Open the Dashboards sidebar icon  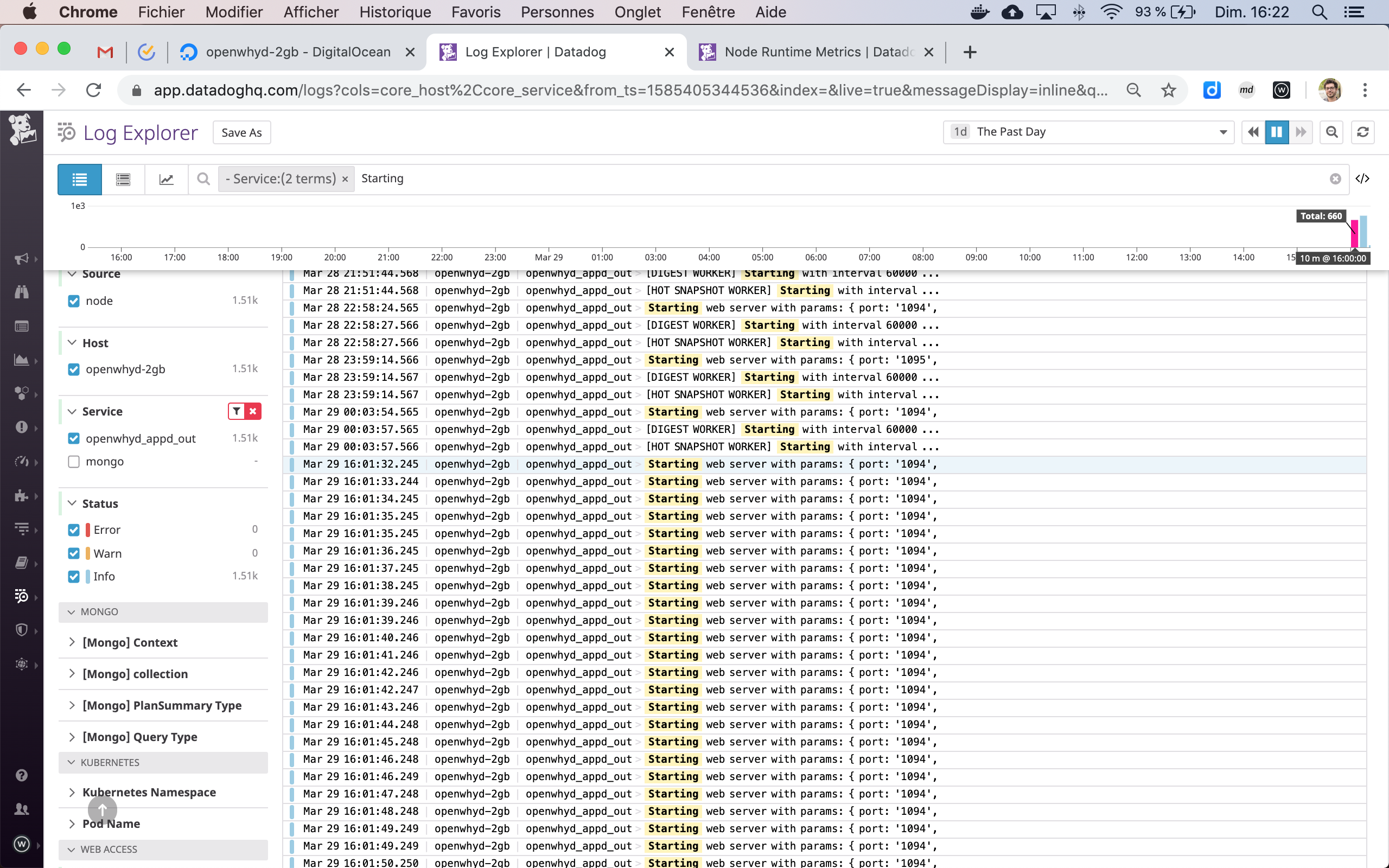(x=21, y=326)
